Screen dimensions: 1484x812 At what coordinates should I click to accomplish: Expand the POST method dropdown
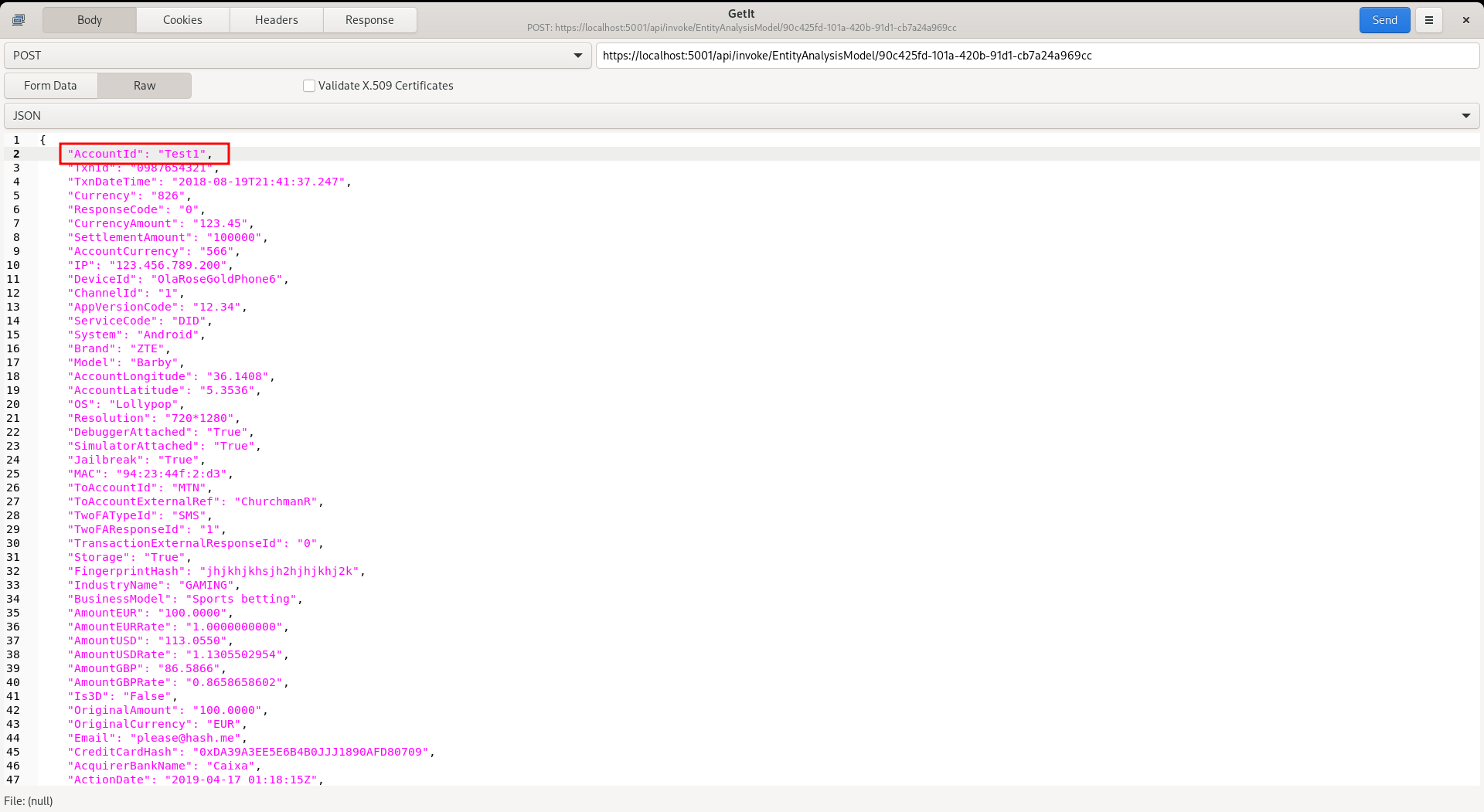click(298, 56)
